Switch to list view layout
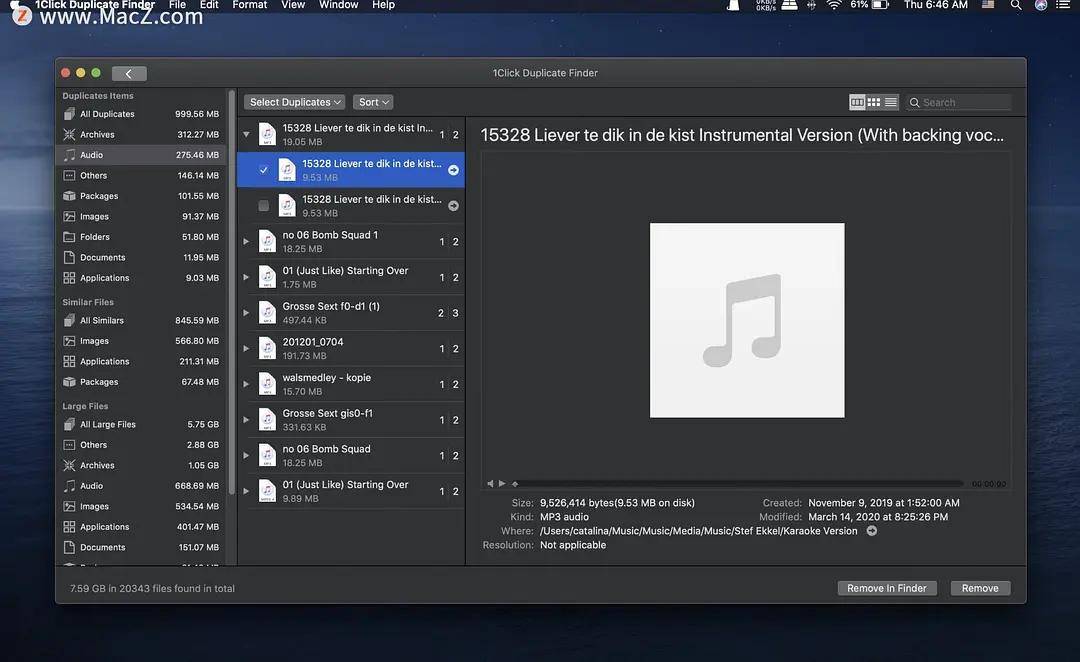The width and height of the screenshot is (1080, 662). tap(891, 102)
